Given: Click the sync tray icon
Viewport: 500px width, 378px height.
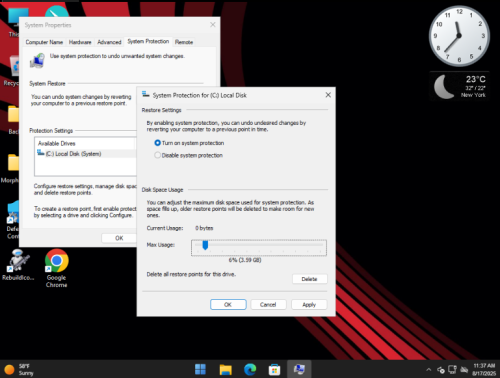Looking at the screenshot, I should coord(441,370).
